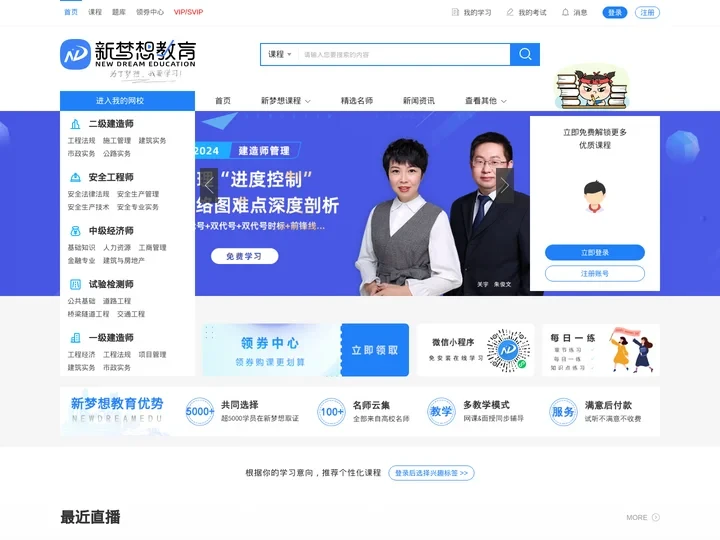This screenshot has height=540, width=720.
Task: Open 安全生产管理 course link
Action: 138,194
